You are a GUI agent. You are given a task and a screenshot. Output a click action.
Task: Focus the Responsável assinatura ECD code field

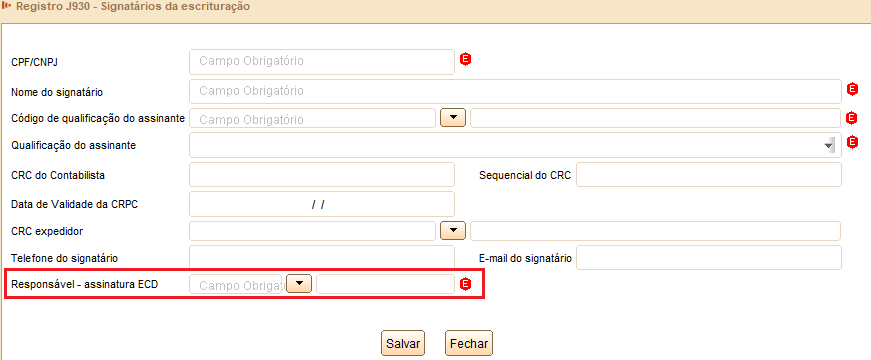pyautogui.click(x=236, y=284)
